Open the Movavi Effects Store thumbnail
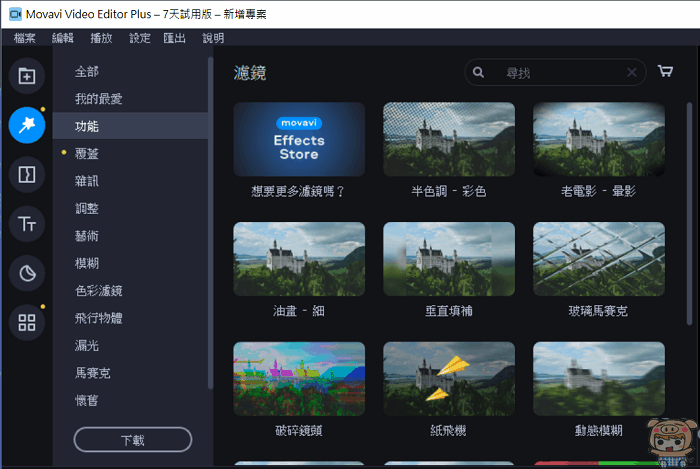The height and width of the screenshot is (469, 700). tap(299, 139)
